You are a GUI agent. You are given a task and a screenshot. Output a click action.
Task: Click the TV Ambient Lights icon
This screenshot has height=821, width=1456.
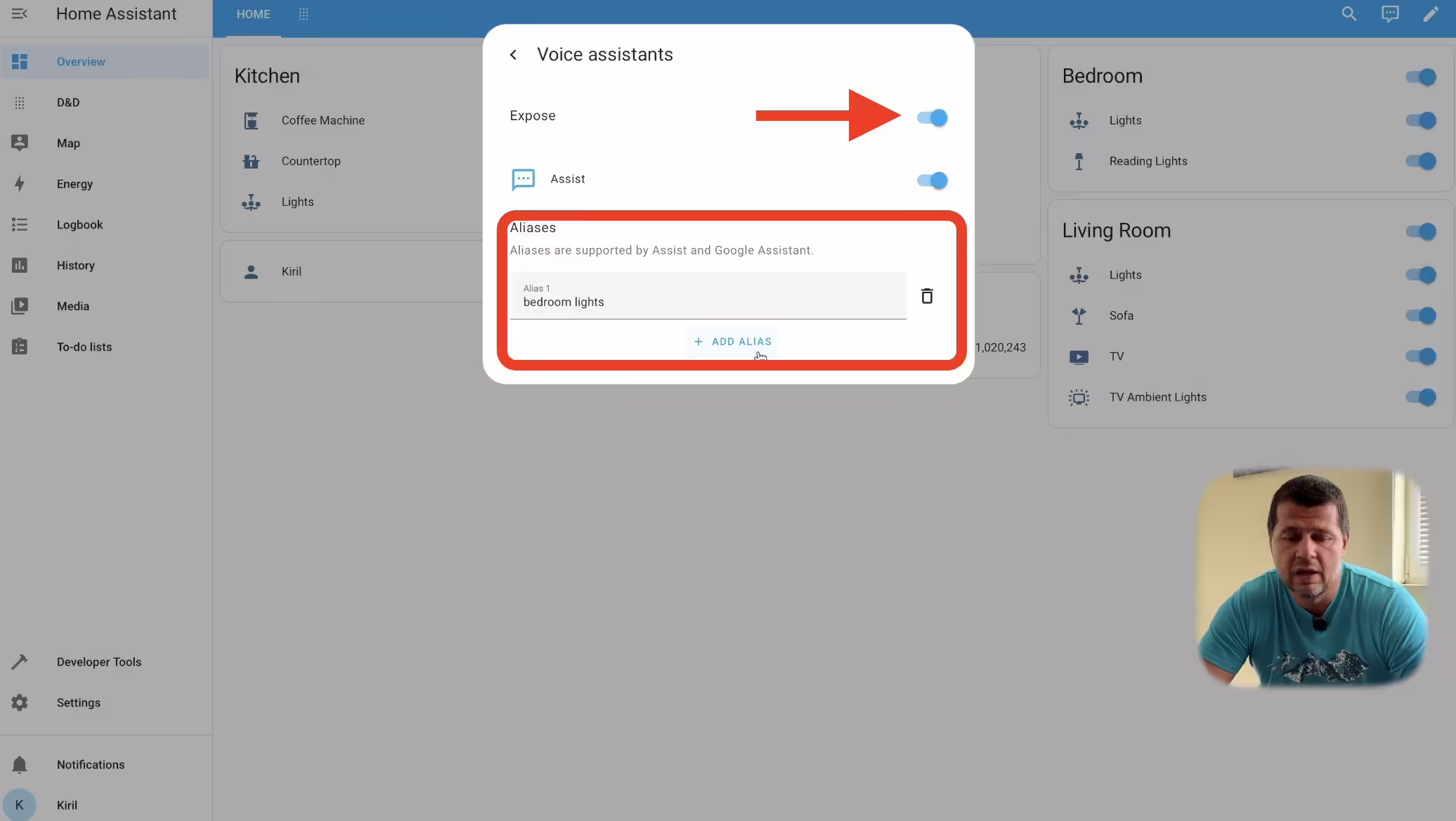1079,398
